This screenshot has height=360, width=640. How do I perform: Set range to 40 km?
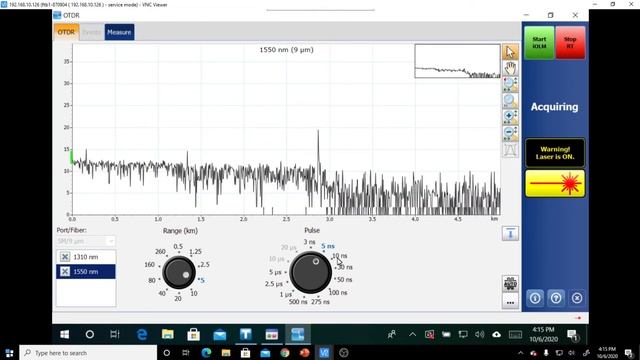pos(162,293)
